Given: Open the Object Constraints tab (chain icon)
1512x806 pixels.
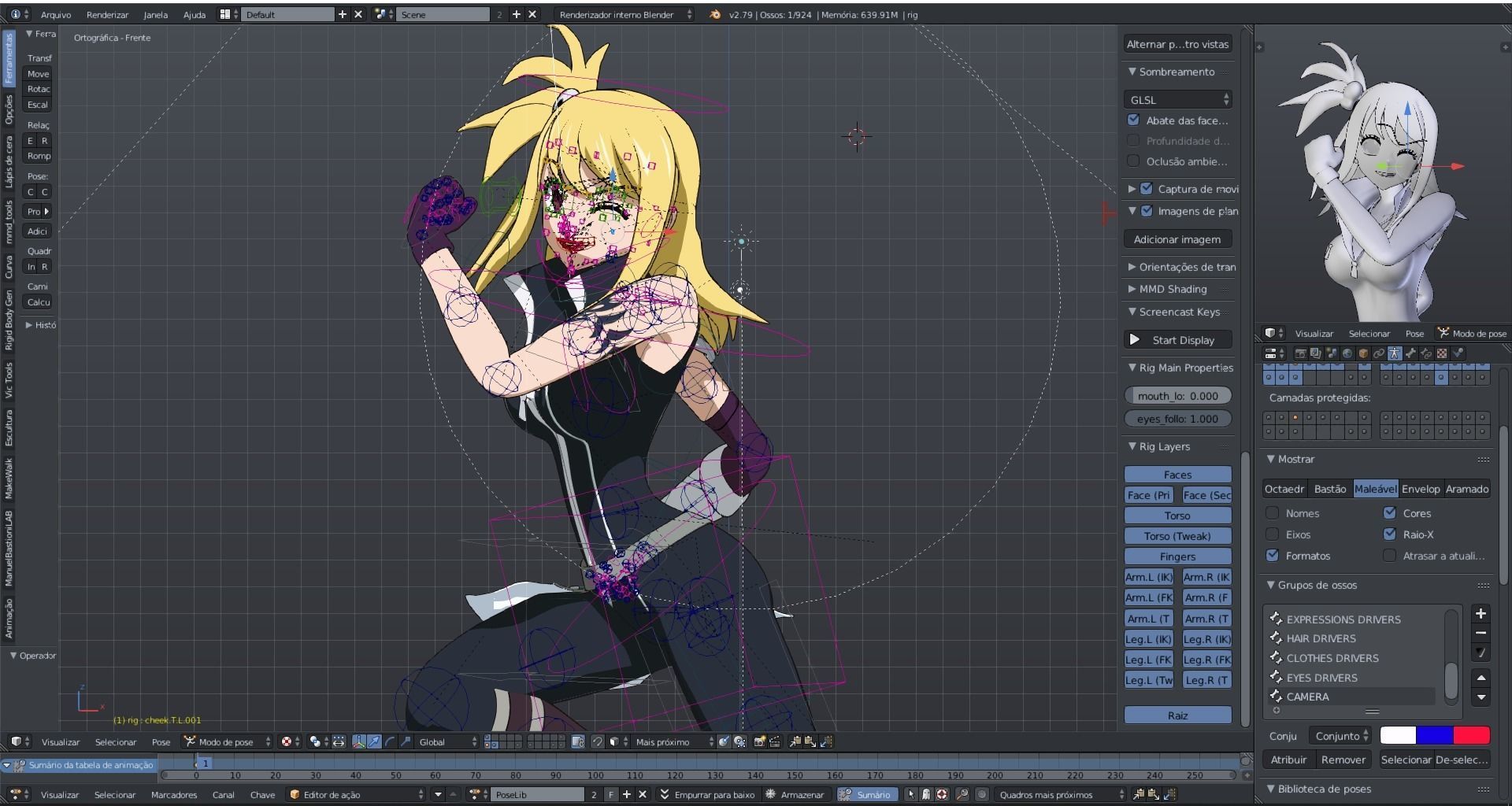Looking at the screenshot, I should click(1379, 353).
